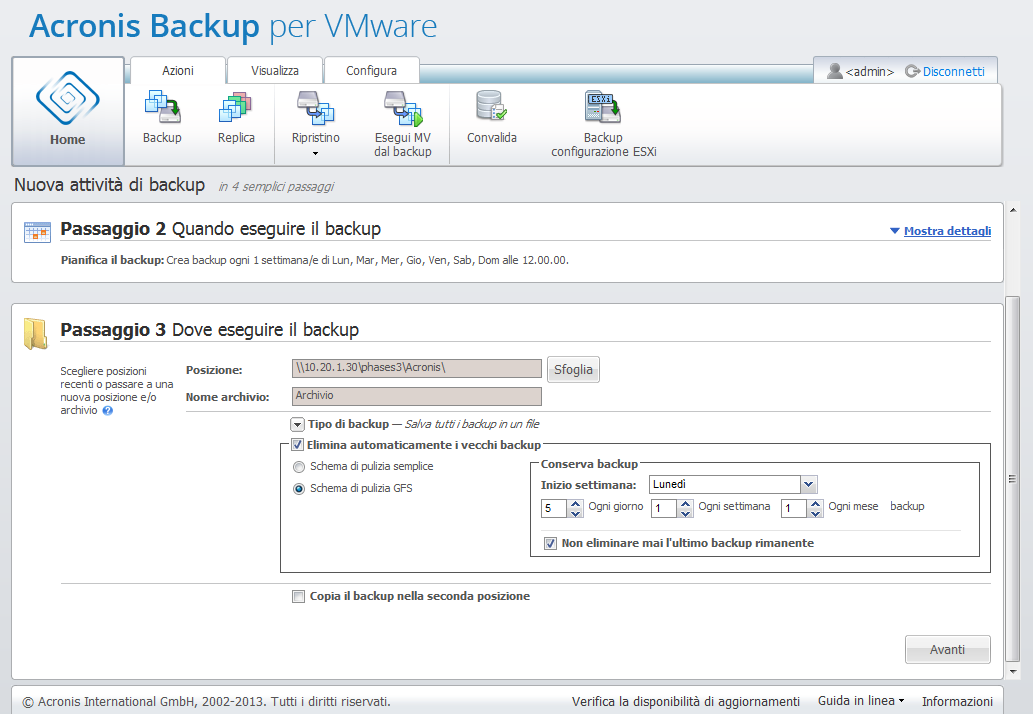Click in the Posizione path field

[x=416, y=368]
